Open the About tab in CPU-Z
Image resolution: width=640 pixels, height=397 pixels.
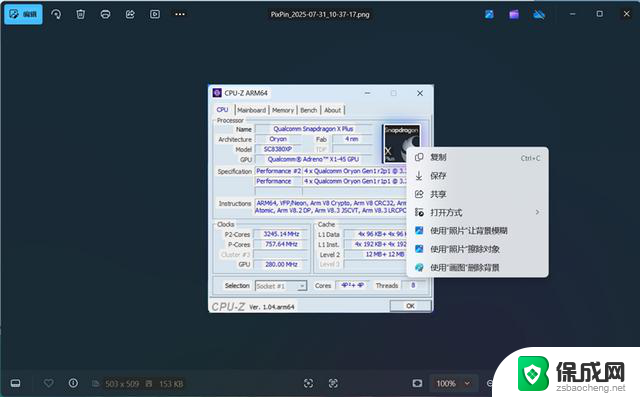(333, 110)
